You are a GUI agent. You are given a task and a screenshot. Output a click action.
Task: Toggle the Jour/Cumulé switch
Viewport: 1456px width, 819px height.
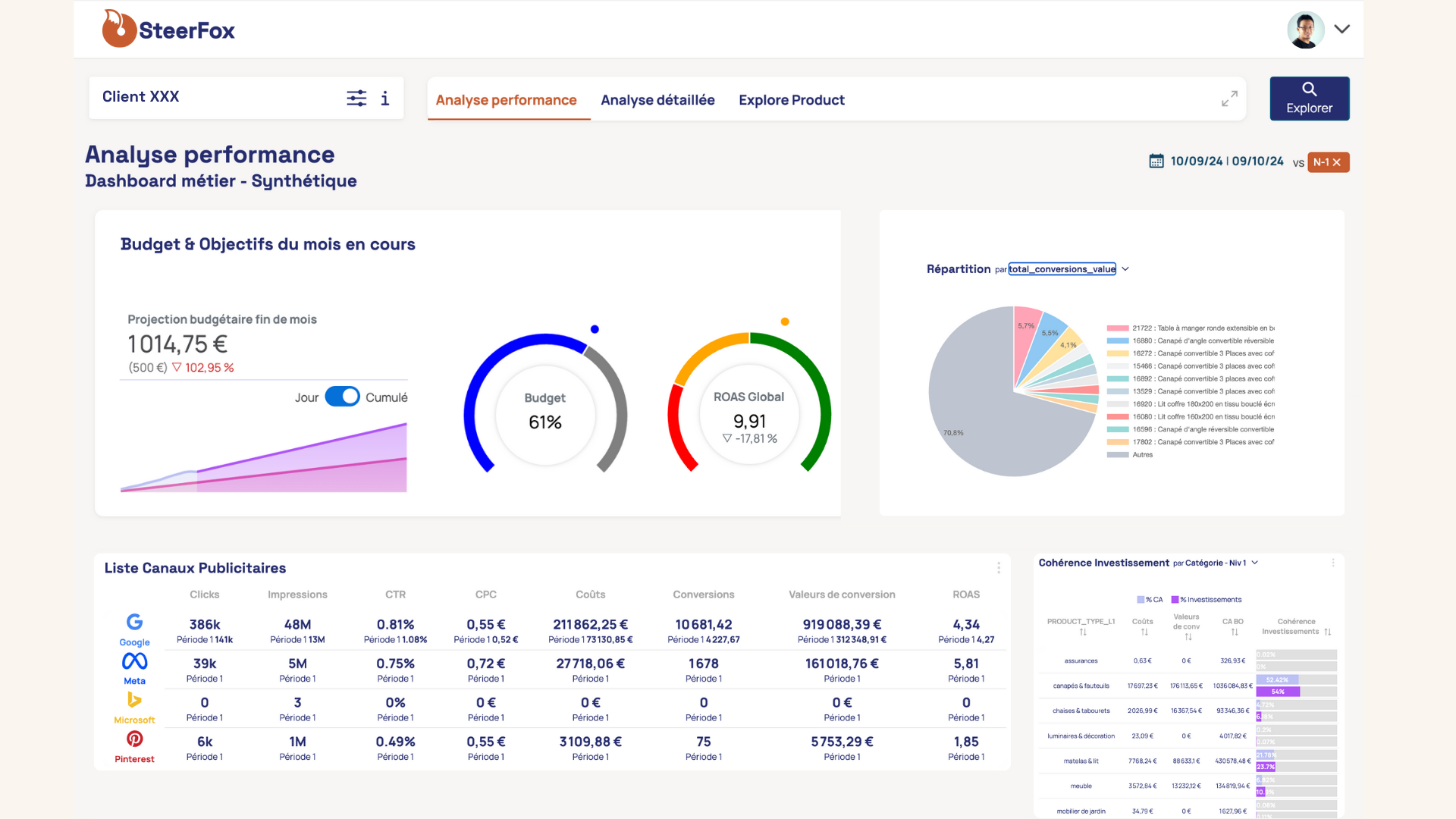tap(342, 397)
